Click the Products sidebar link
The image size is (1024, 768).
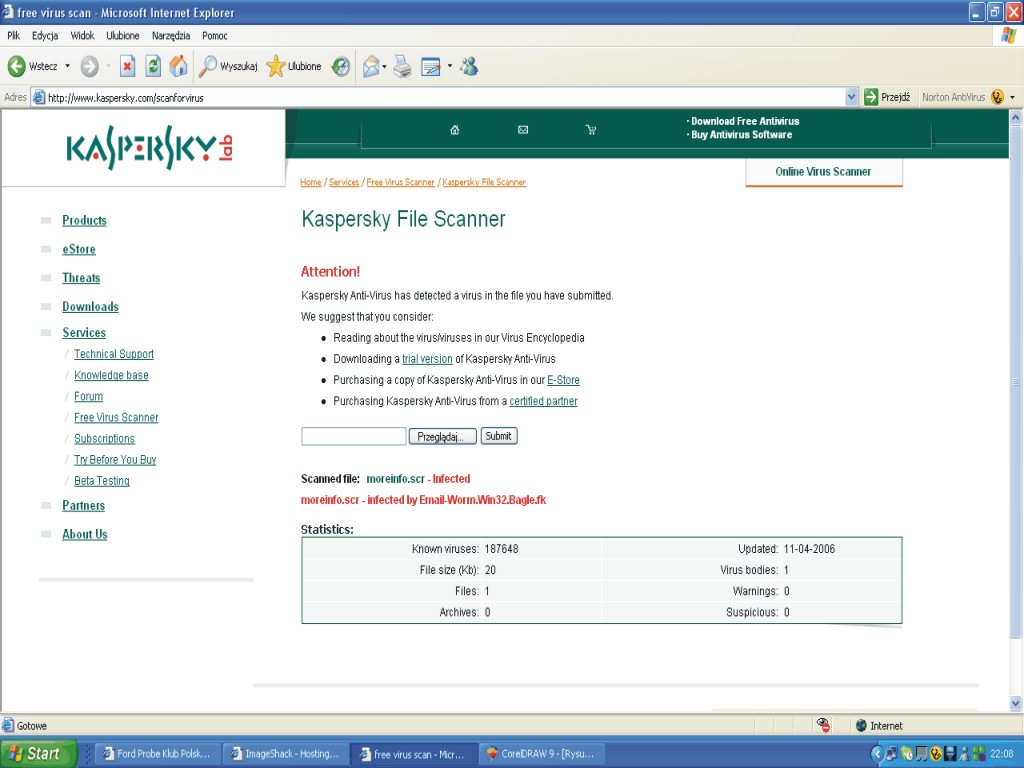(x=84, y=221)
